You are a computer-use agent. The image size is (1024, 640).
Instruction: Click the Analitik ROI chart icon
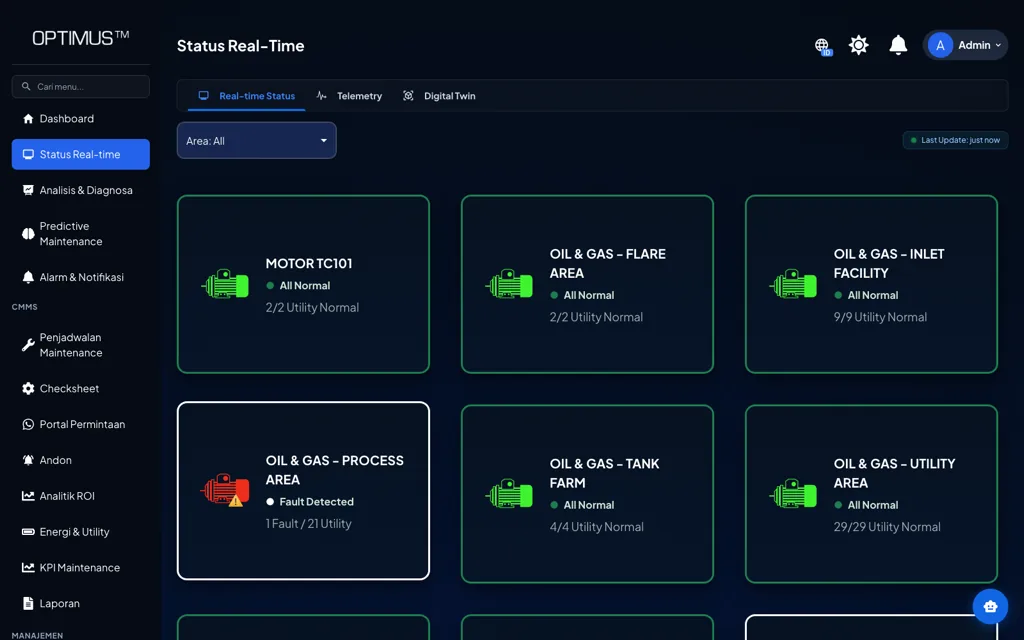[28, 496]
